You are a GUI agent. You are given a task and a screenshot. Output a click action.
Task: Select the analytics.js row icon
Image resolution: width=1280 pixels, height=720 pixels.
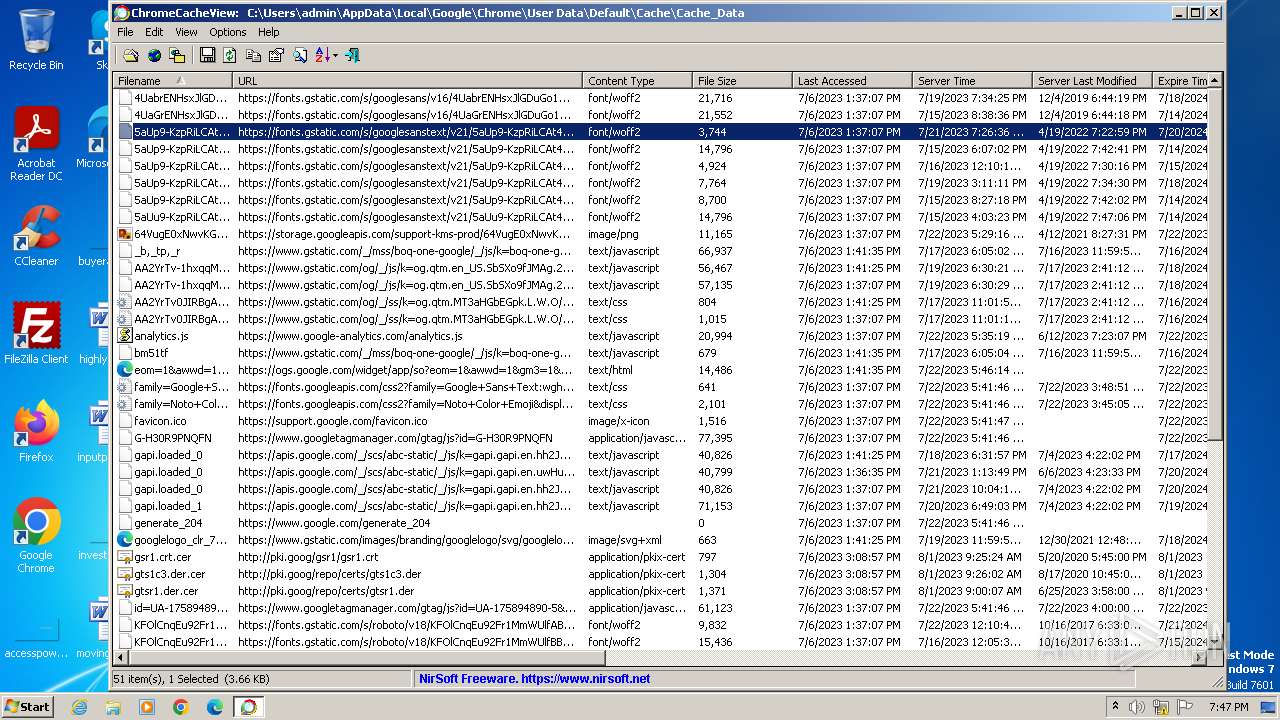coord(125,336)
